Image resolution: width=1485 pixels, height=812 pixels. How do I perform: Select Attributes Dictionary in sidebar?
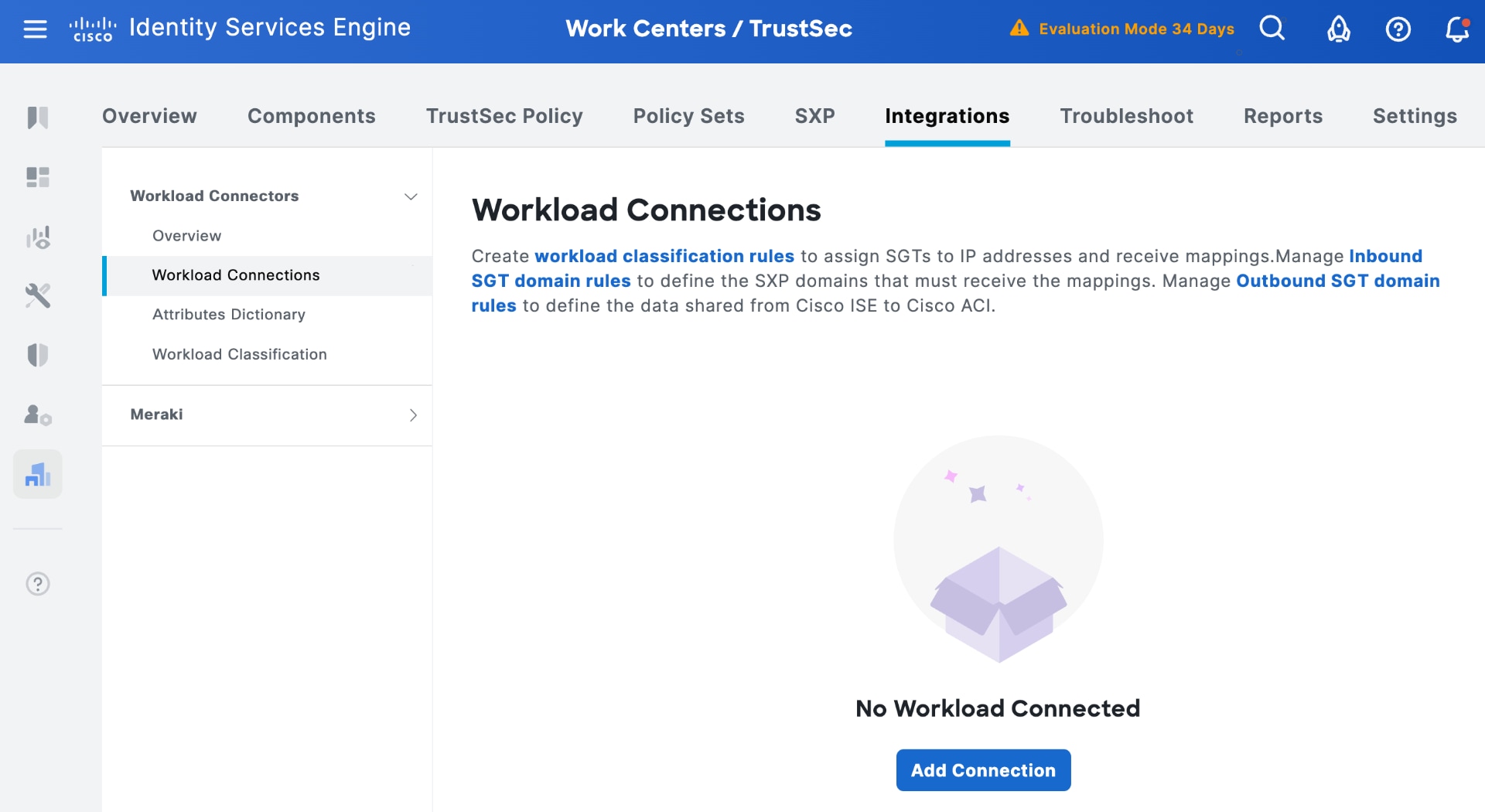click(228, 314)
